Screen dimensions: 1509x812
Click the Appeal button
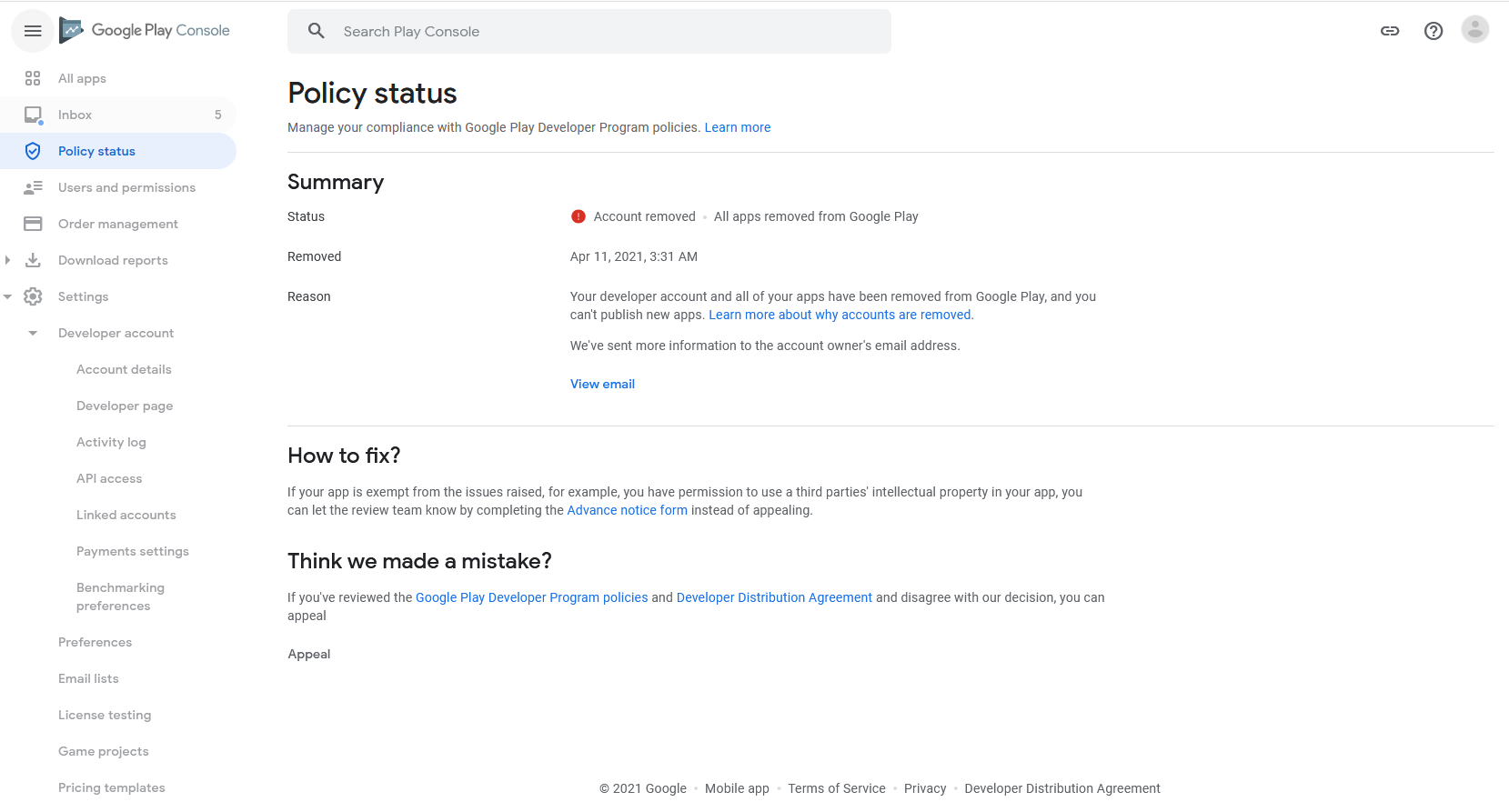click(309, 654)
